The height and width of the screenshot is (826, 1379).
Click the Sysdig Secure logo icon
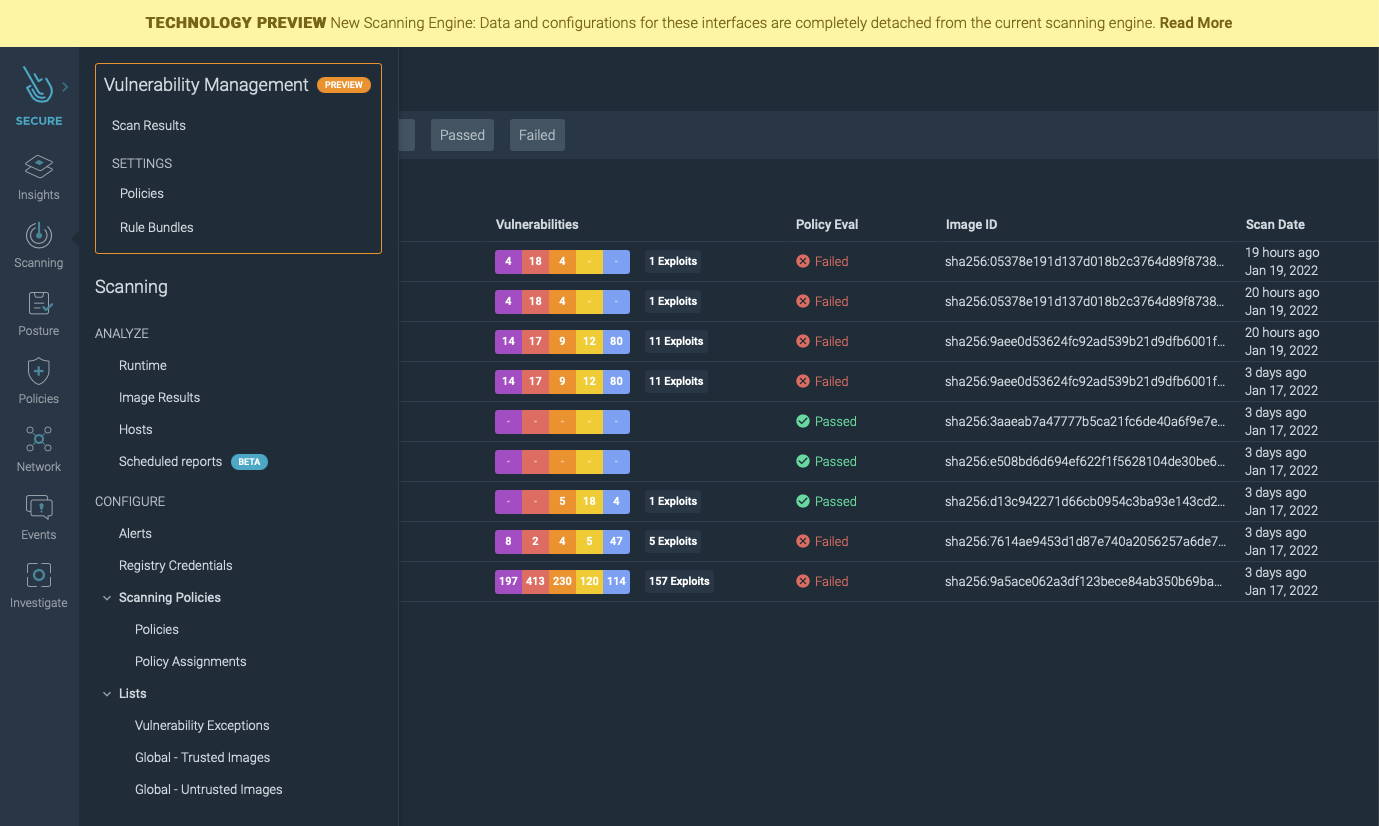coord(38,86)
